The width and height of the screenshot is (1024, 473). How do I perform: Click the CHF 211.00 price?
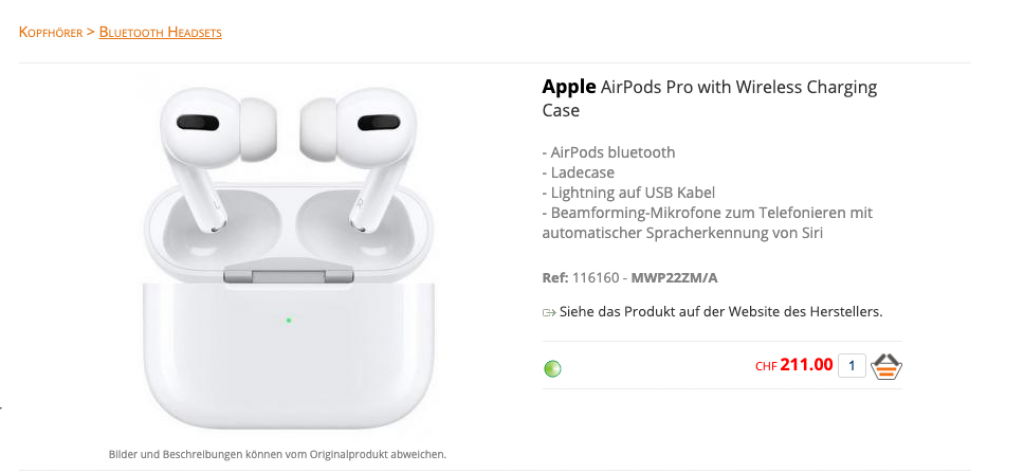pyautogui.click(x=793, y=365)
